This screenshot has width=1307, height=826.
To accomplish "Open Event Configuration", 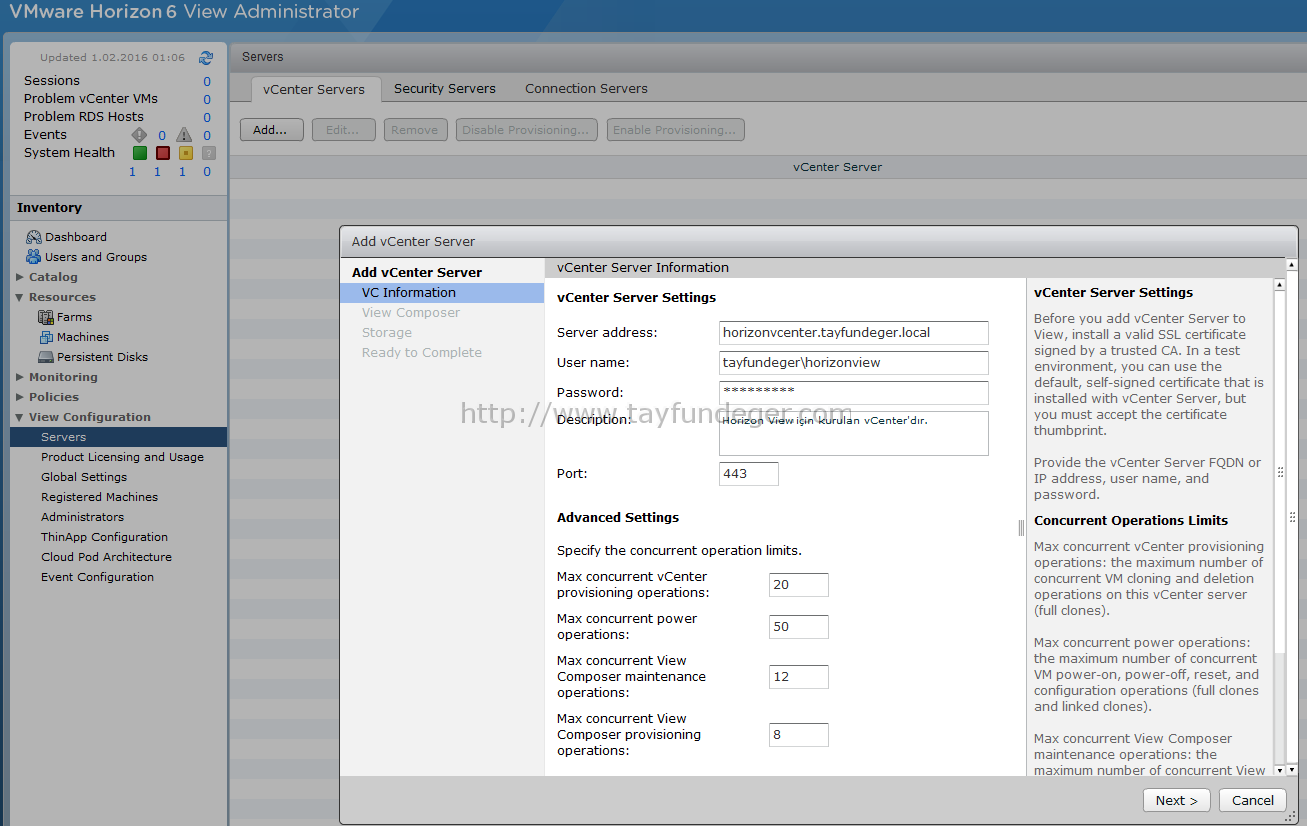I will point(97,577).
